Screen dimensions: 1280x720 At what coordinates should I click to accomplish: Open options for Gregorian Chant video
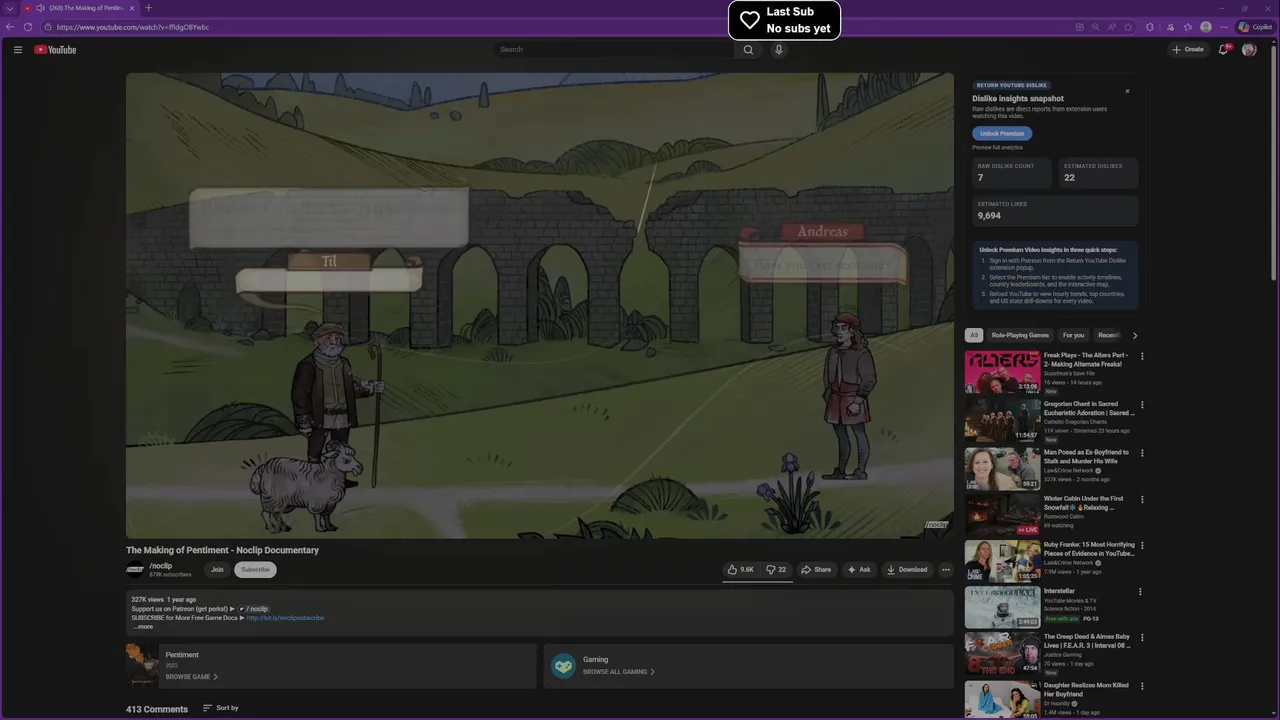click(1142, 405)
